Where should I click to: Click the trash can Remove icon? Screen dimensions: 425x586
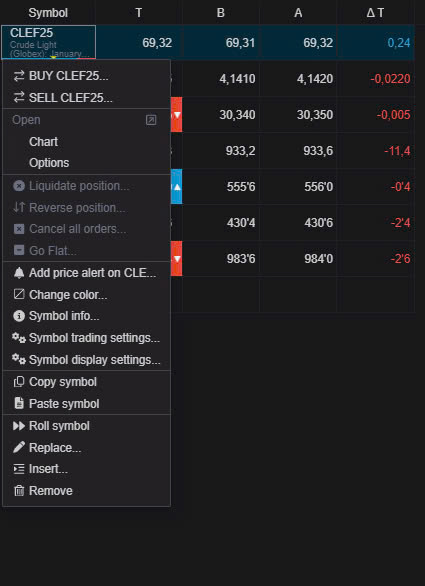coord(19,491)
